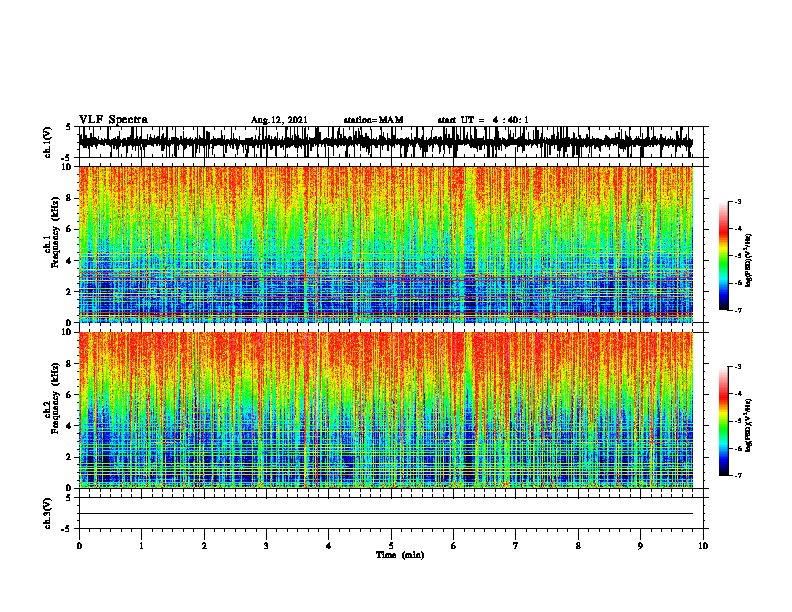Click the flat ch.3 voltage line
This screenshot has height=612, width=792.
tap(386, 514)
